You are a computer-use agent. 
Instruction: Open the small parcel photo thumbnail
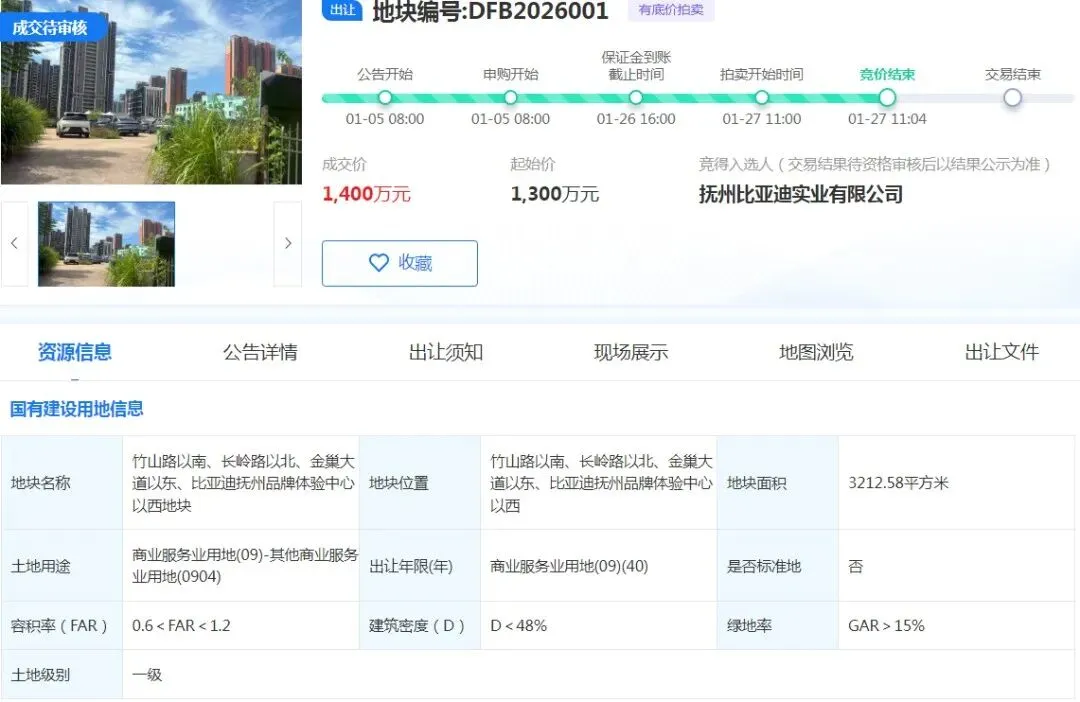coord(106,244)
